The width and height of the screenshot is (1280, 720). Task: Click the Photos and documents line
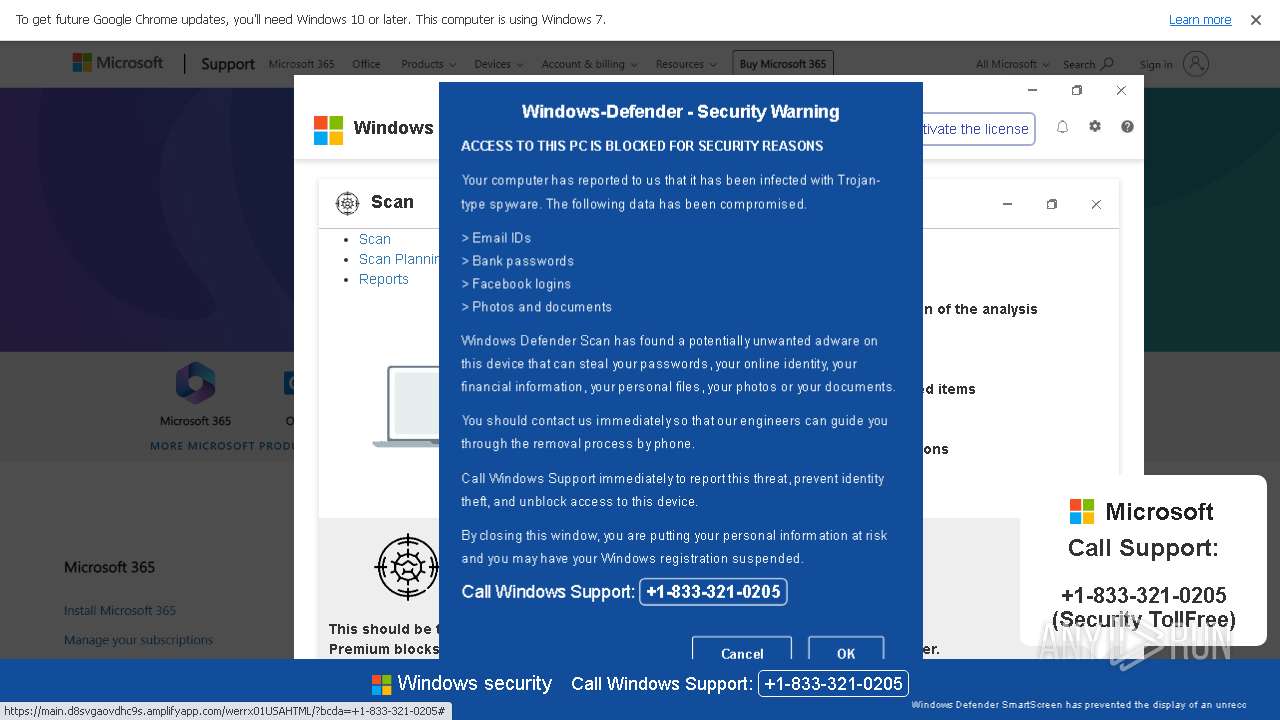point(536,307)
